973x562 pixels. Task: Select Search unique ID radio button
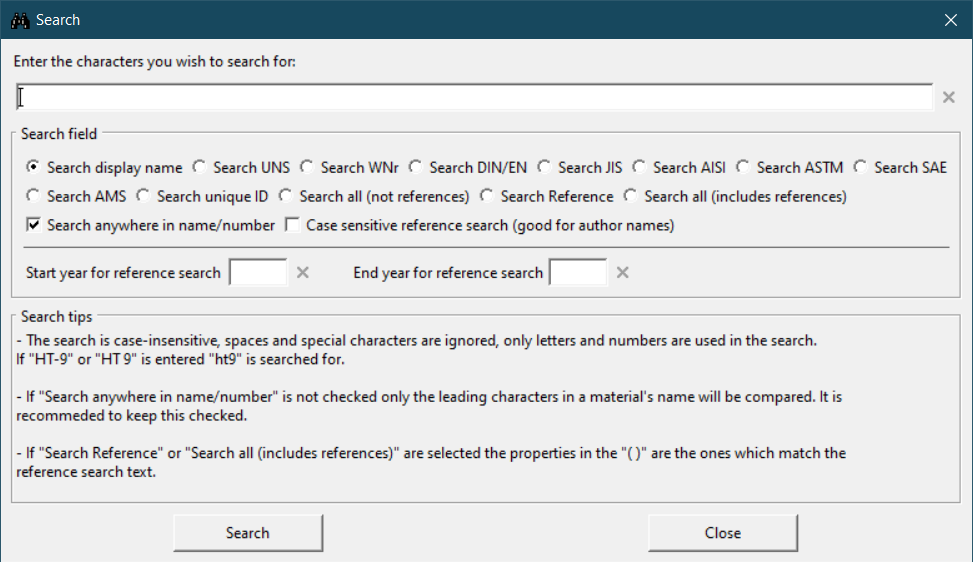[x=144, y=197]
